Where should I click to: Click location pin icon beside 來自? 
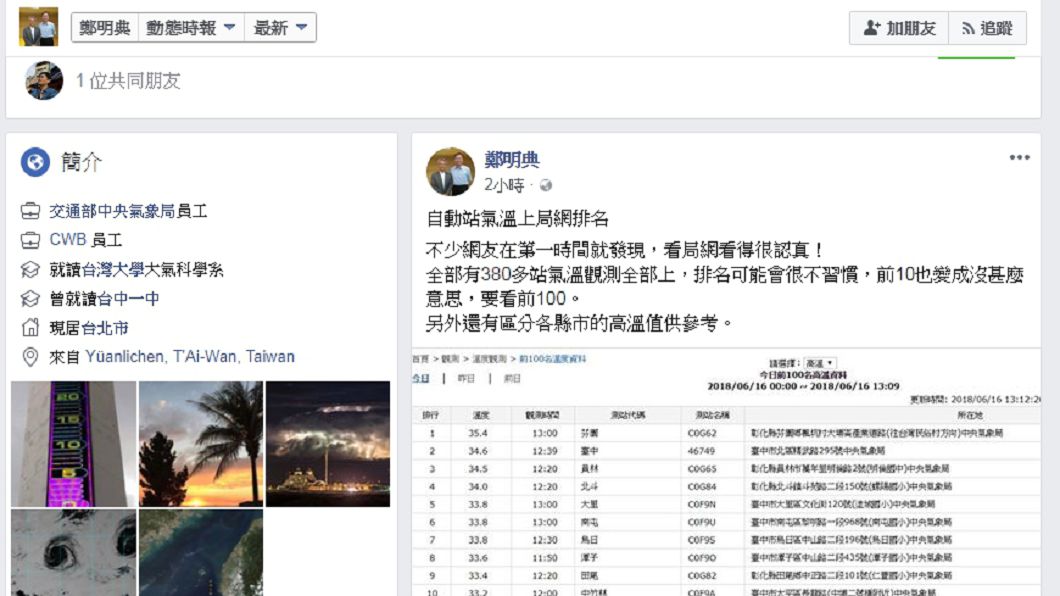tap(30, 357)
